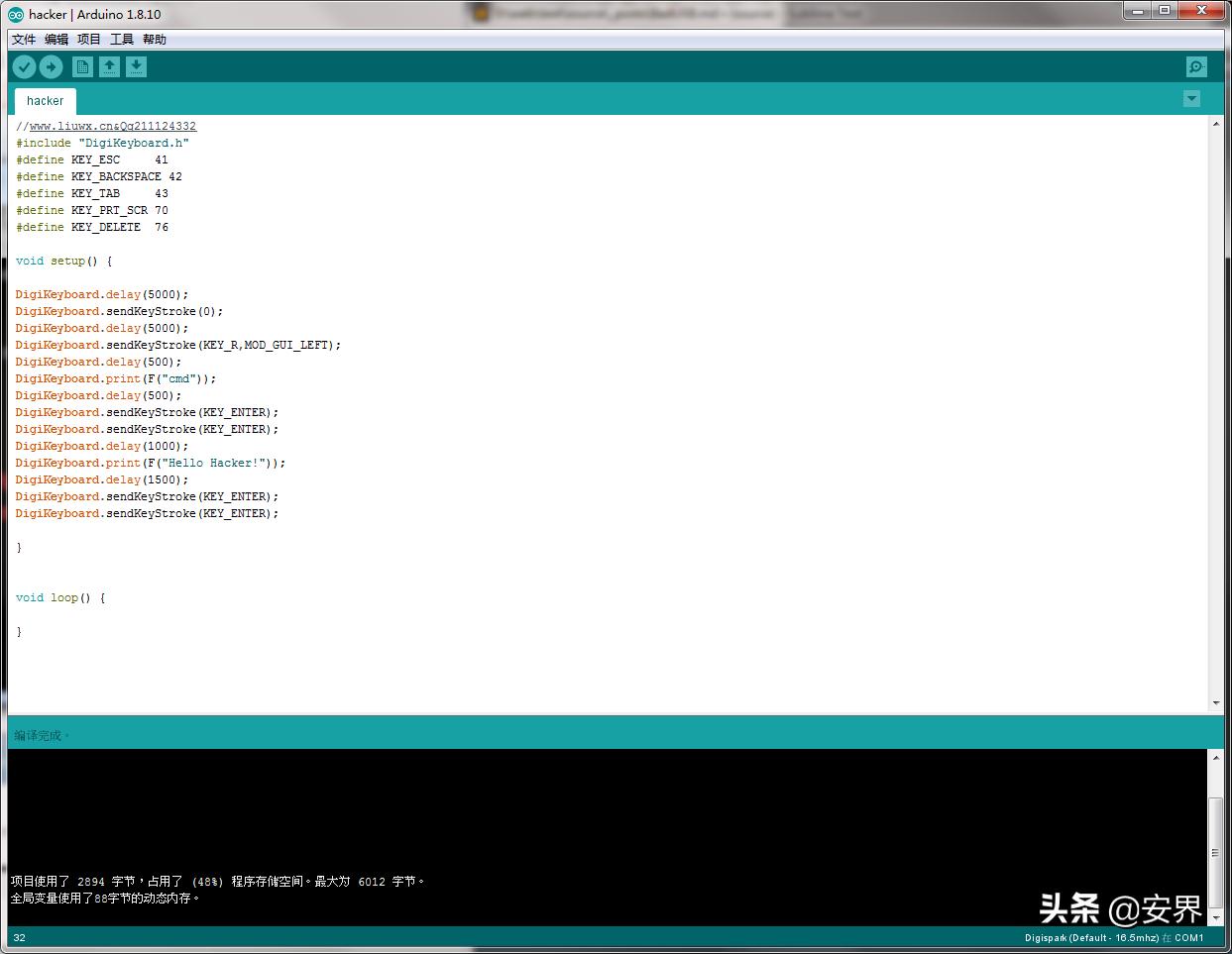
Task: Open the 帮助 menu
Action: (155, 40)
